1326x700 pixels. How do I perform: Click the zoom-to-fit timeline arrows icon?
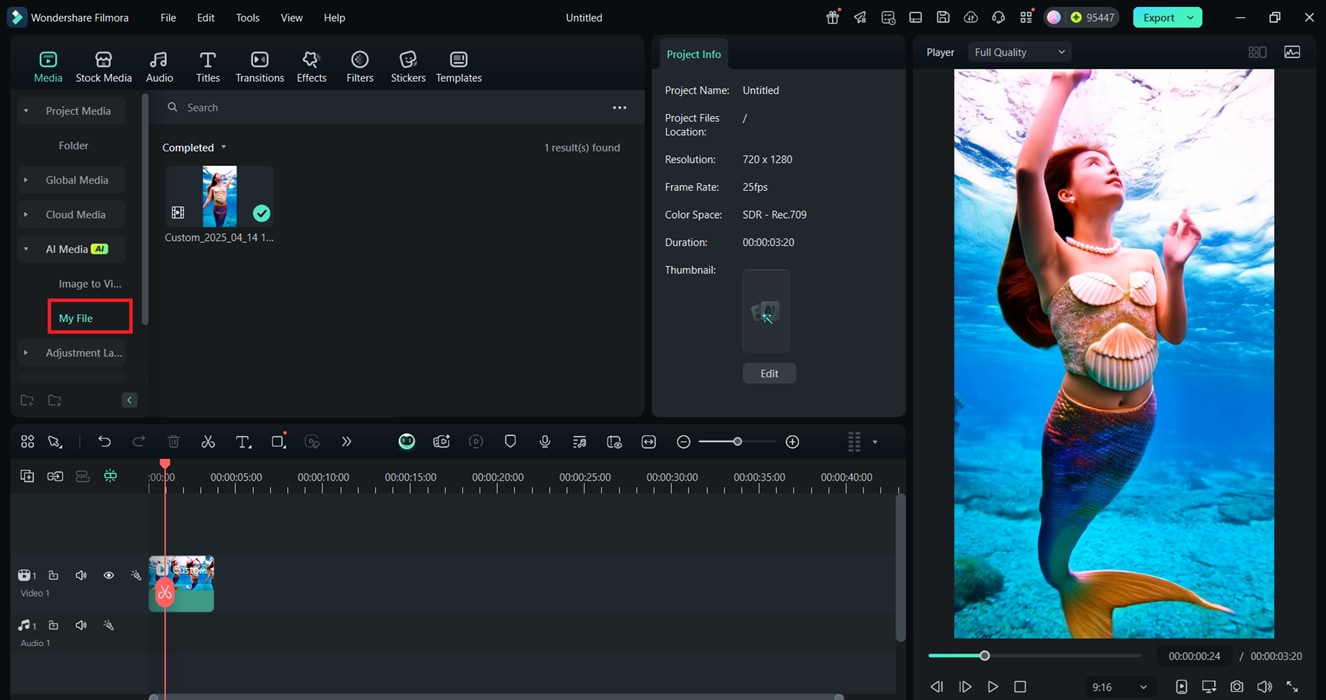coord(649,441)
